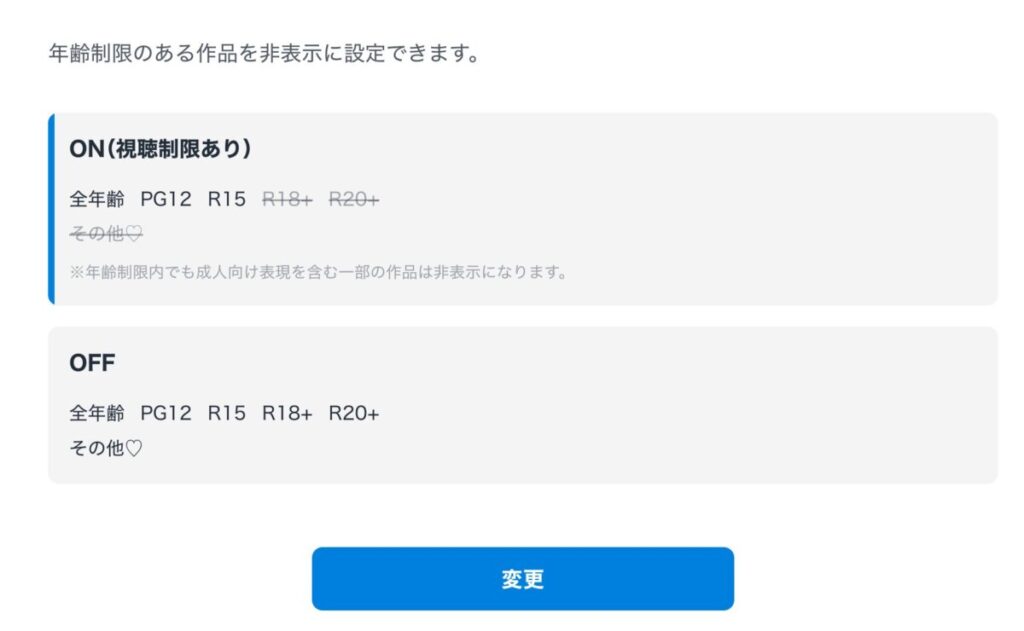This screenshot has height=631, width=1024.
Task: Select the OFF viewing restriction option
Action: [92, 363]
